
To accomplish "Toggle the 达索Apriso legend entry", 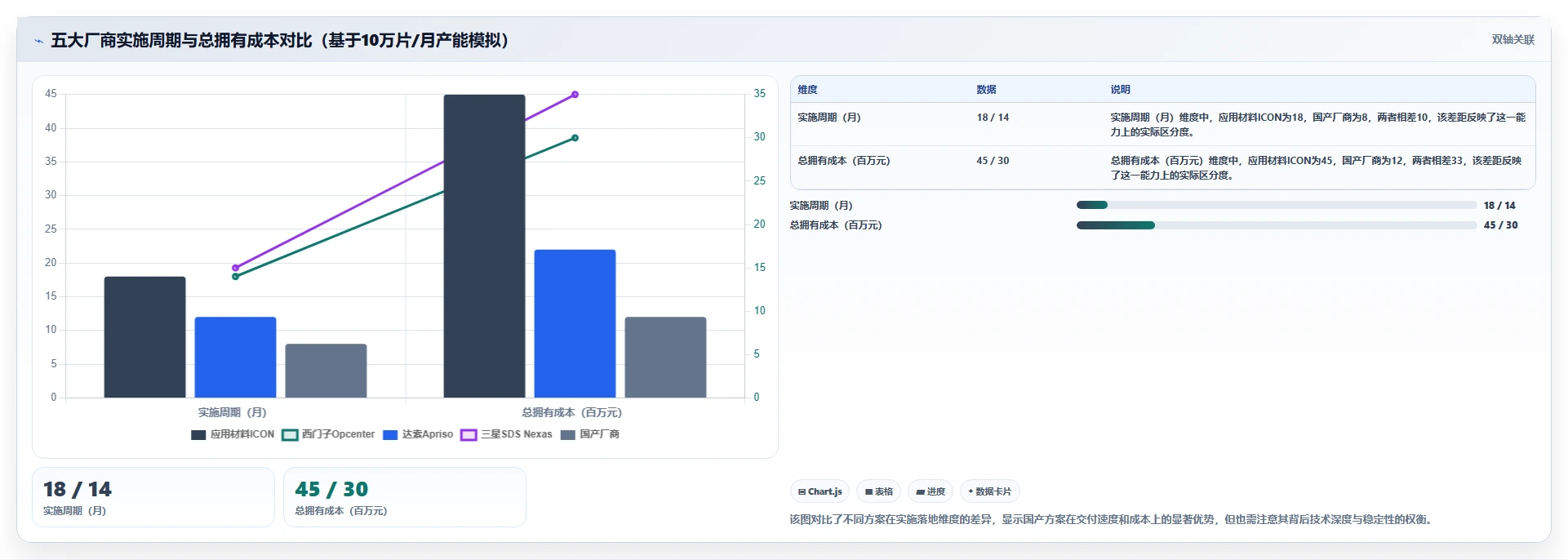I will point(418,434).
